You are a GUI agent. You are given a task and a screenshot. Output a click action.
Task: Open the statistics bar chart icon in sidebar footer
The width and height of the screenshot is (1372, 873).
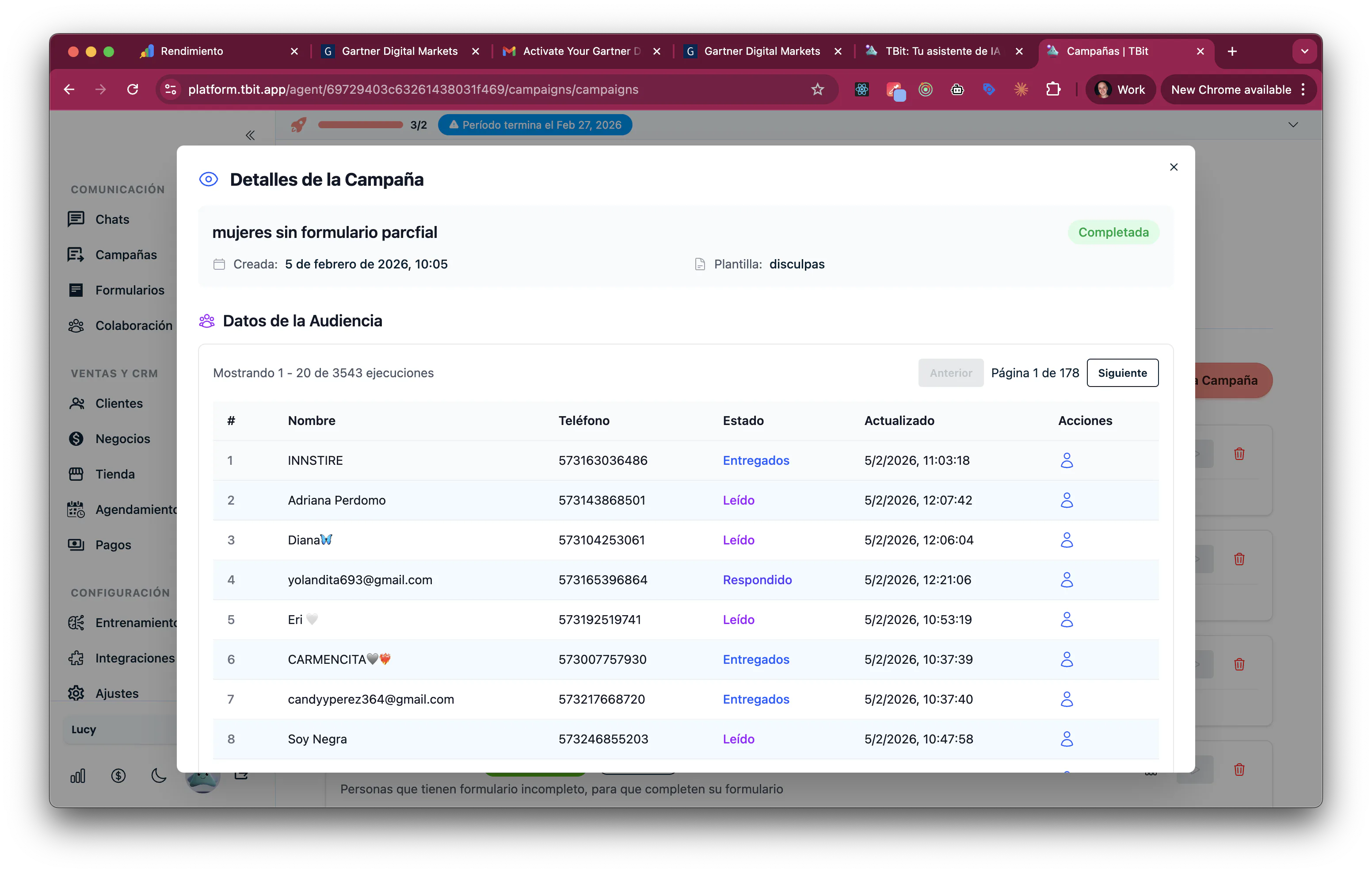[78, 776]
